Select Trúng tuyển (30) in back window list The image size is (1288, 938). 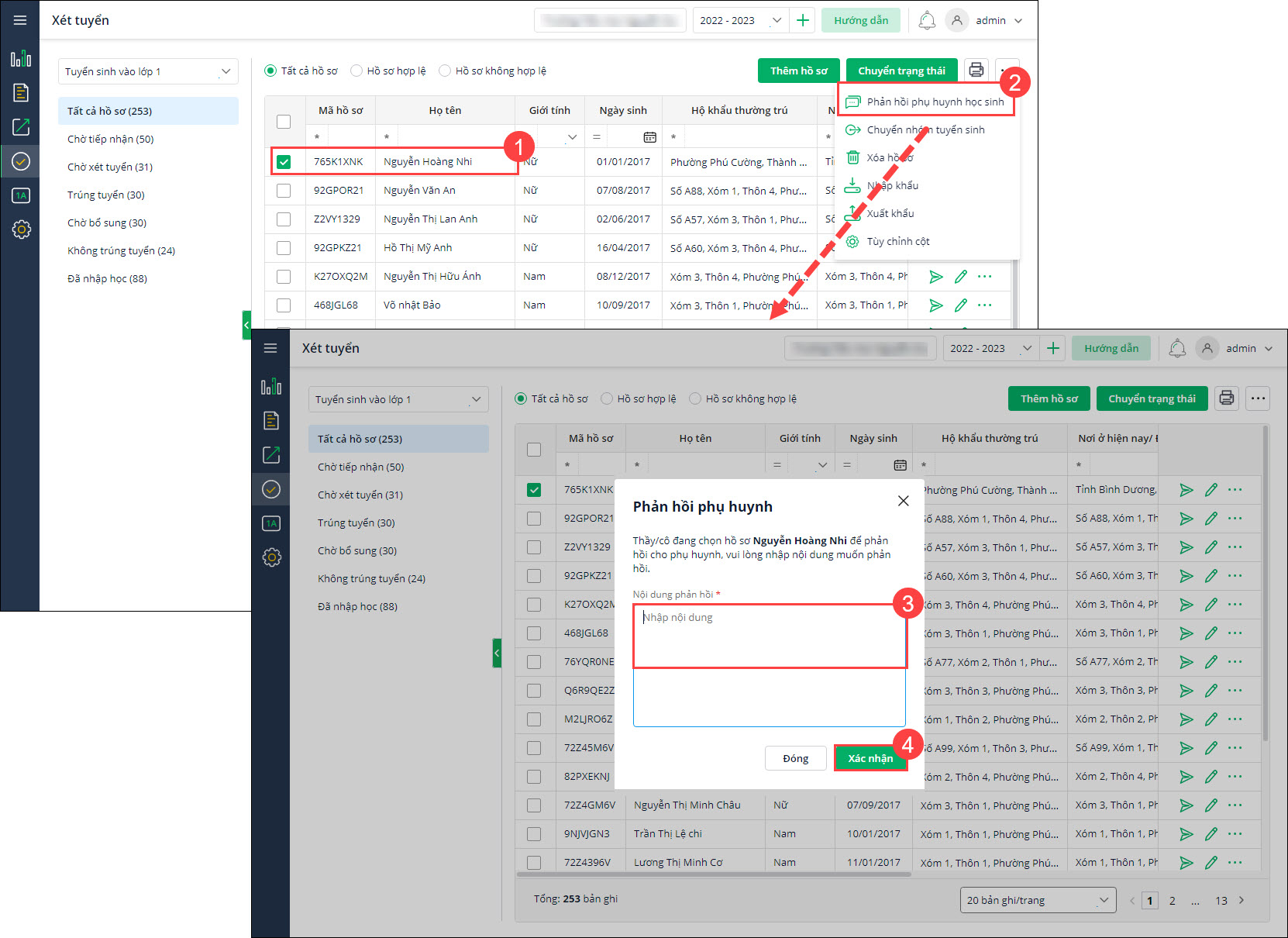pos(106,195)
